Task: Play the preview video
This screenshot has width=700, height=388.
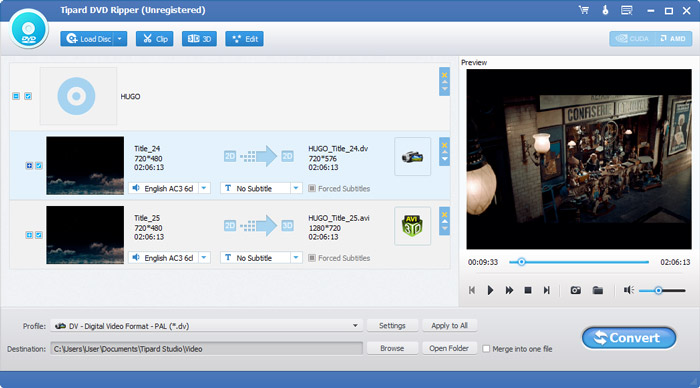Action: click(490, 290)
